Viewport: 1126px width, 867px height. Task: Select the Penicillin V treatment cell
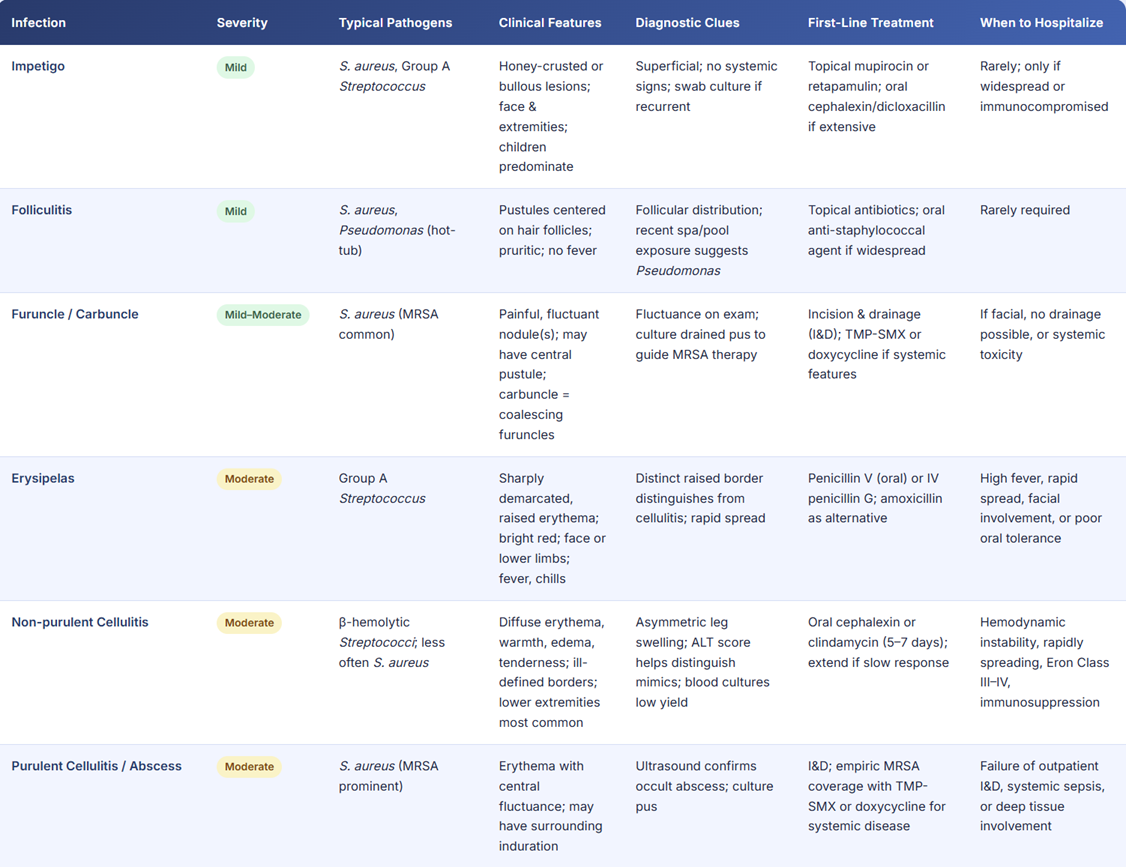(x=873, y=498)
